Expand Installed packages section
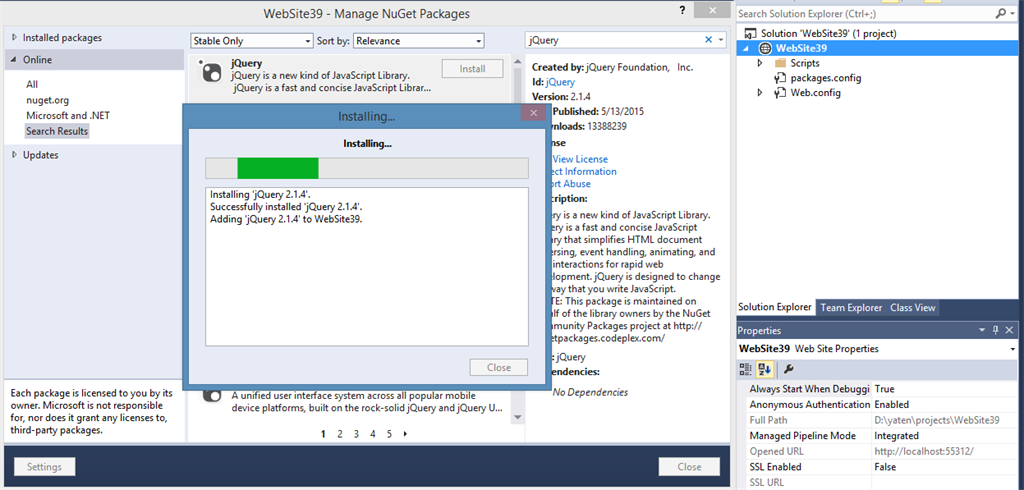This screenshot has height=490, width=1024. pos(14,38)
